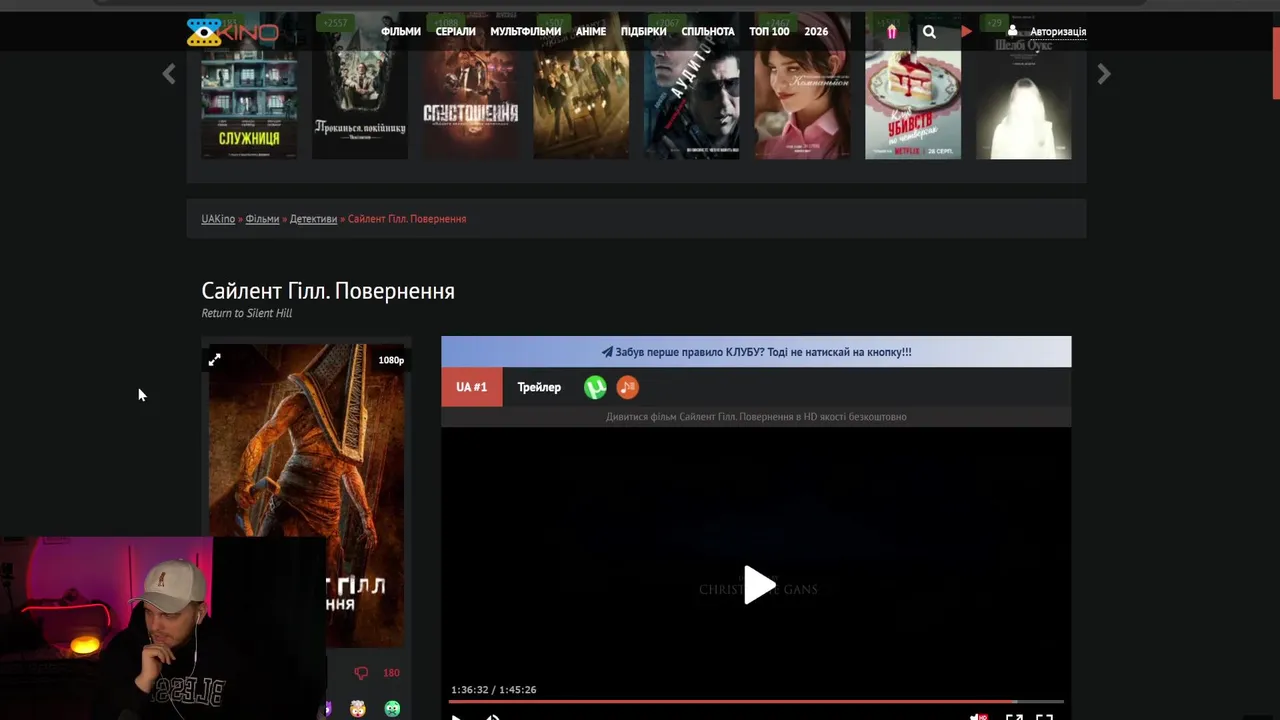The image size is (1280, 720).
Task: React with the mind-blown emoji
Action: [358, 708]
